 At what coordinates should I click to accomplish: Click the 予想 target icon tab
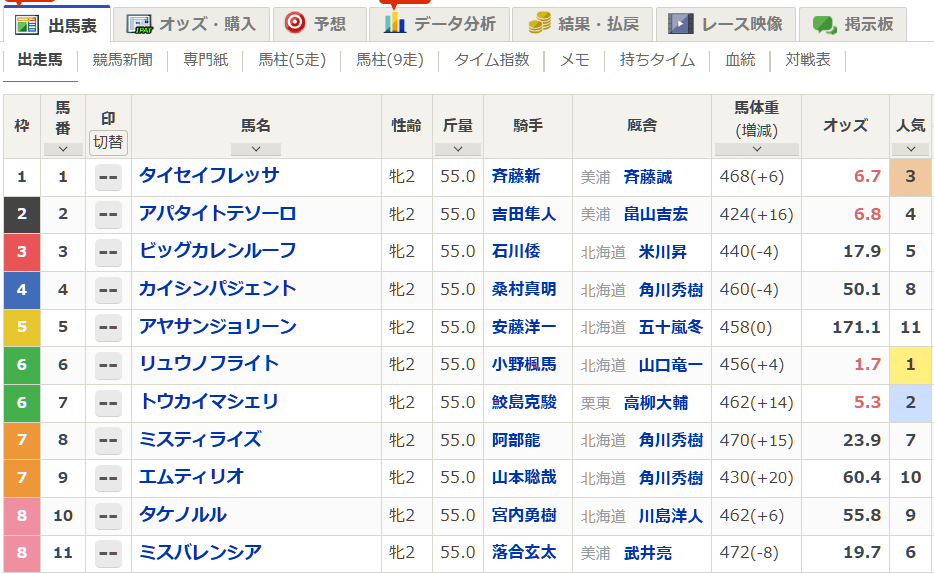click(x=317, y=24)
